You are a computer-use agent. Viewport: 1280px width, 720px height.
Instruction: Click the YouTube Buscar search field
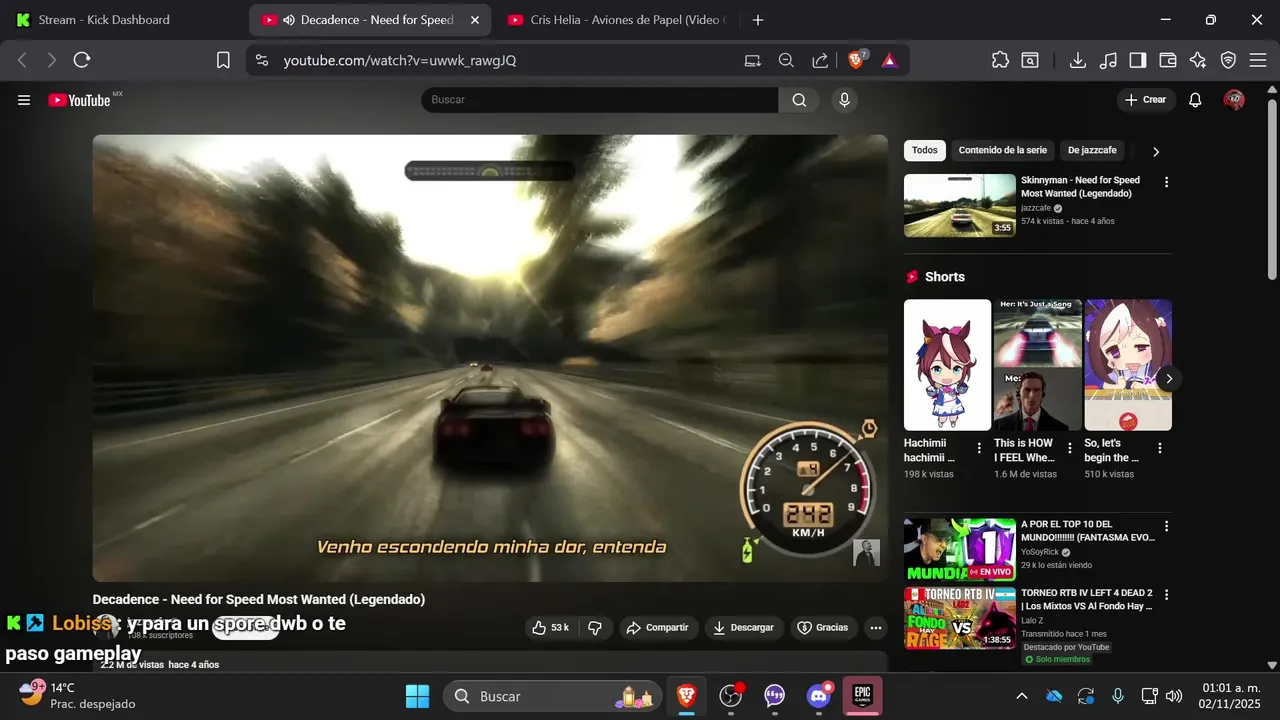click(600, 100)
